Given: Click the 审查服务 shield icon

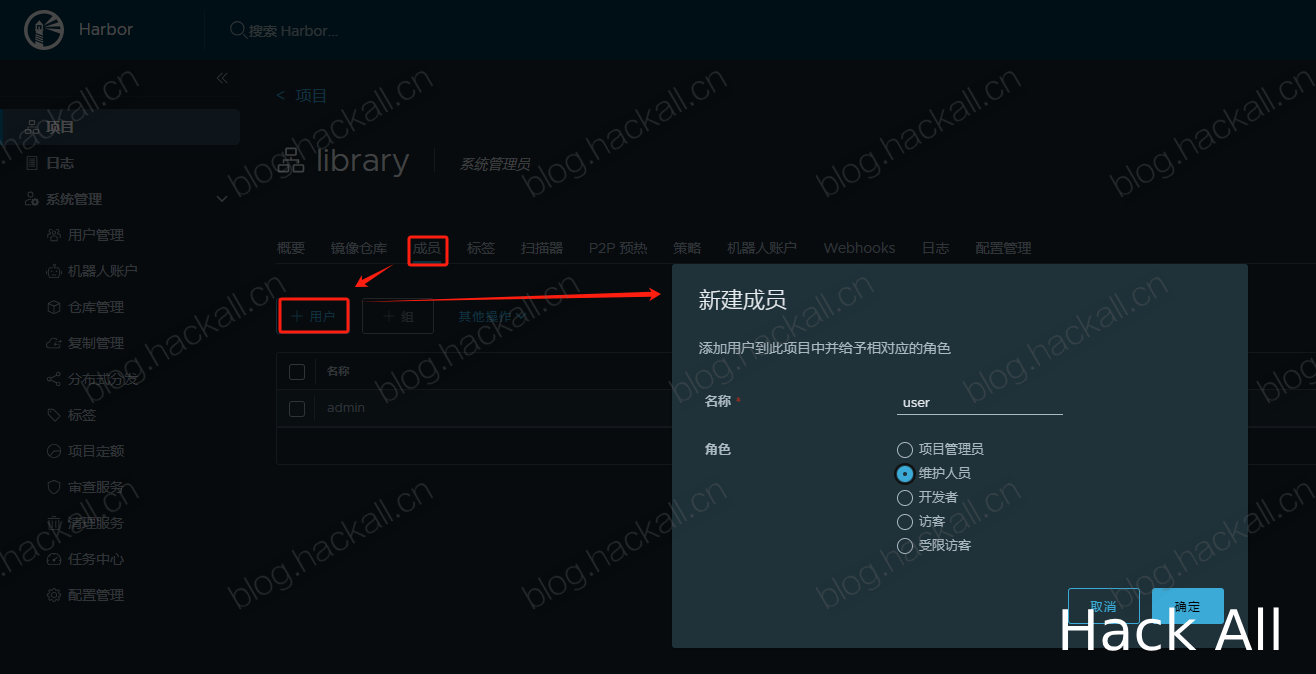Looking at the screenshot, I should tap(54, 487).
